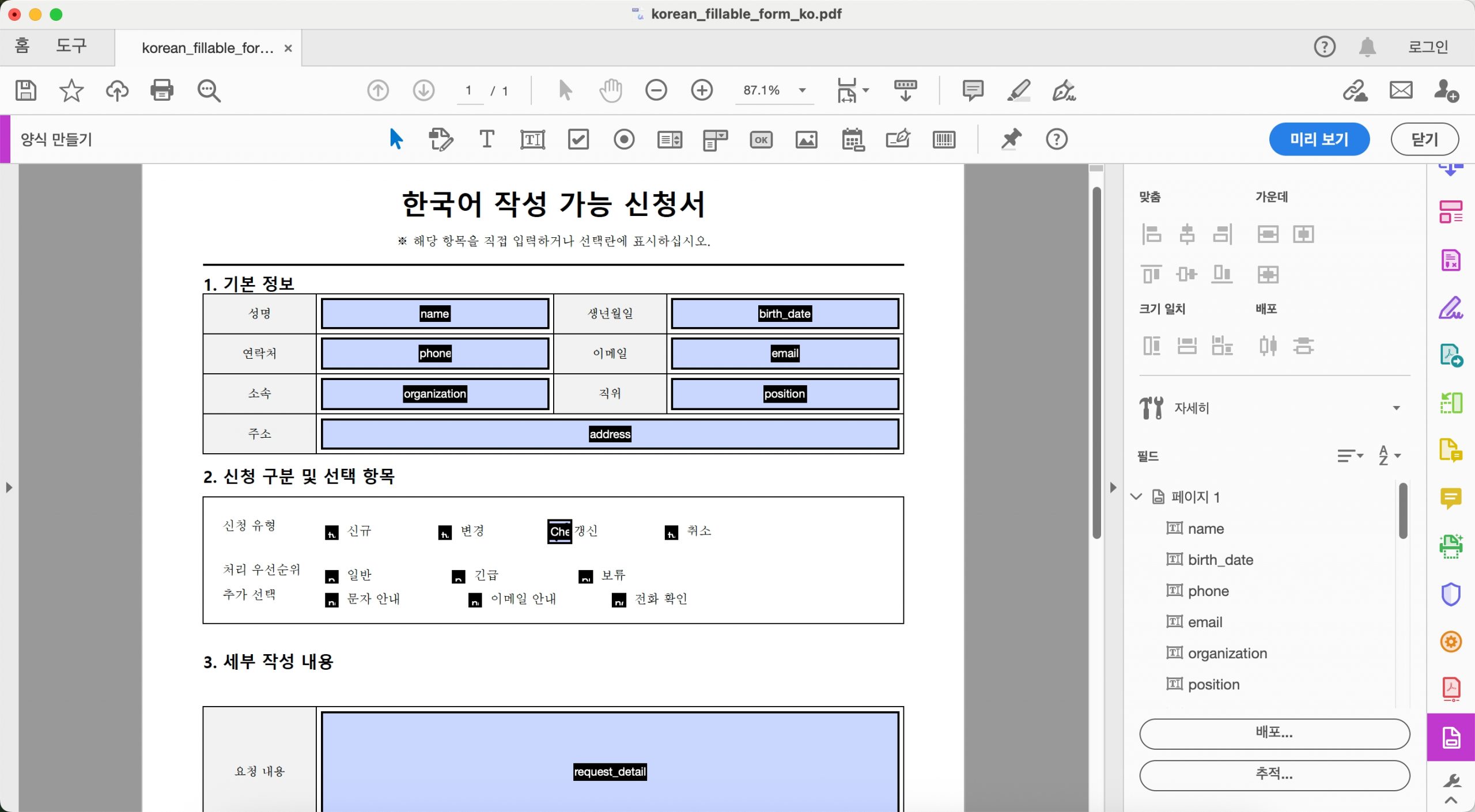Viewport: 1475px width, 812px height.
Task: Open the A-Z sort order dropdown
Action: [1389, 455]
